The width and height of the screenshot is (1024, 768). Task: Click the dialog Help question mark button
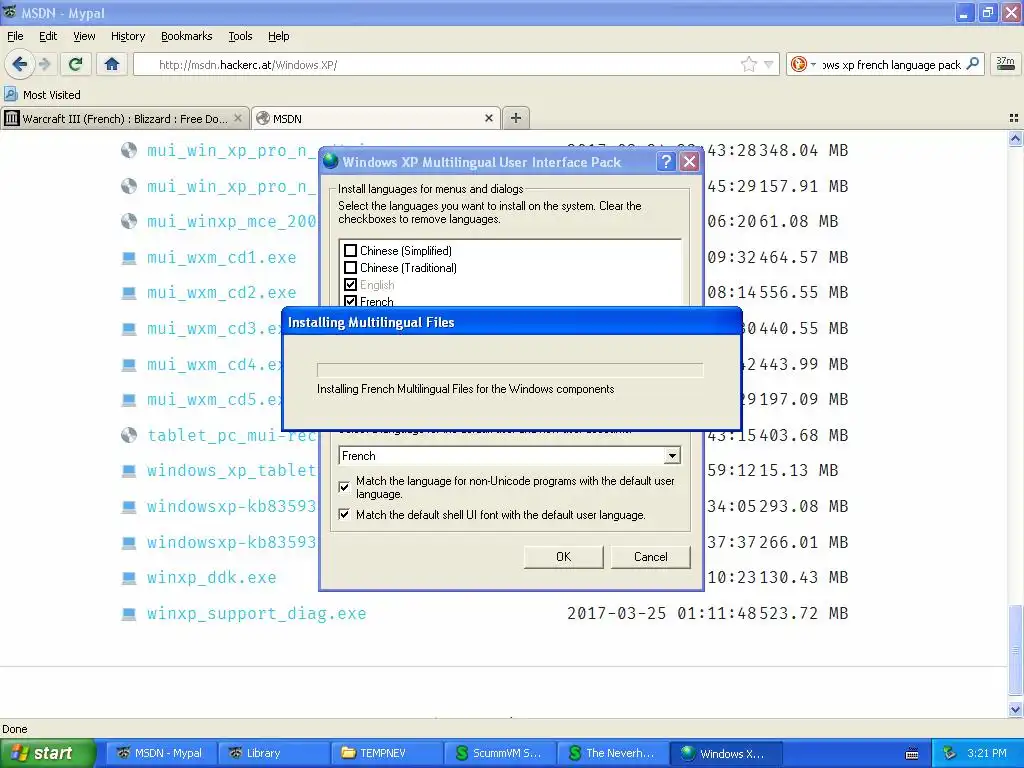pos(665,162)
